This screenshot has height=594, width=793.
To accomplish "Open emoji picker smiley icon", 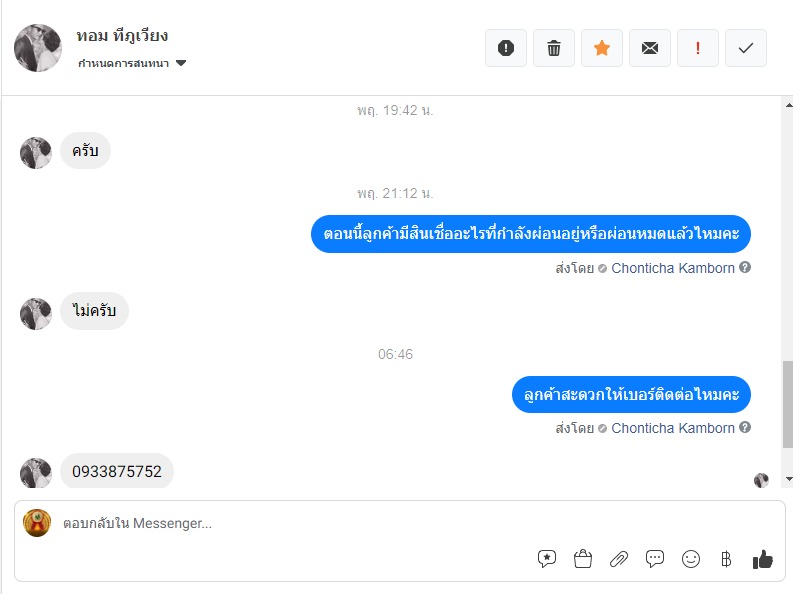I will pyautogui.click(x=691, y=559).
